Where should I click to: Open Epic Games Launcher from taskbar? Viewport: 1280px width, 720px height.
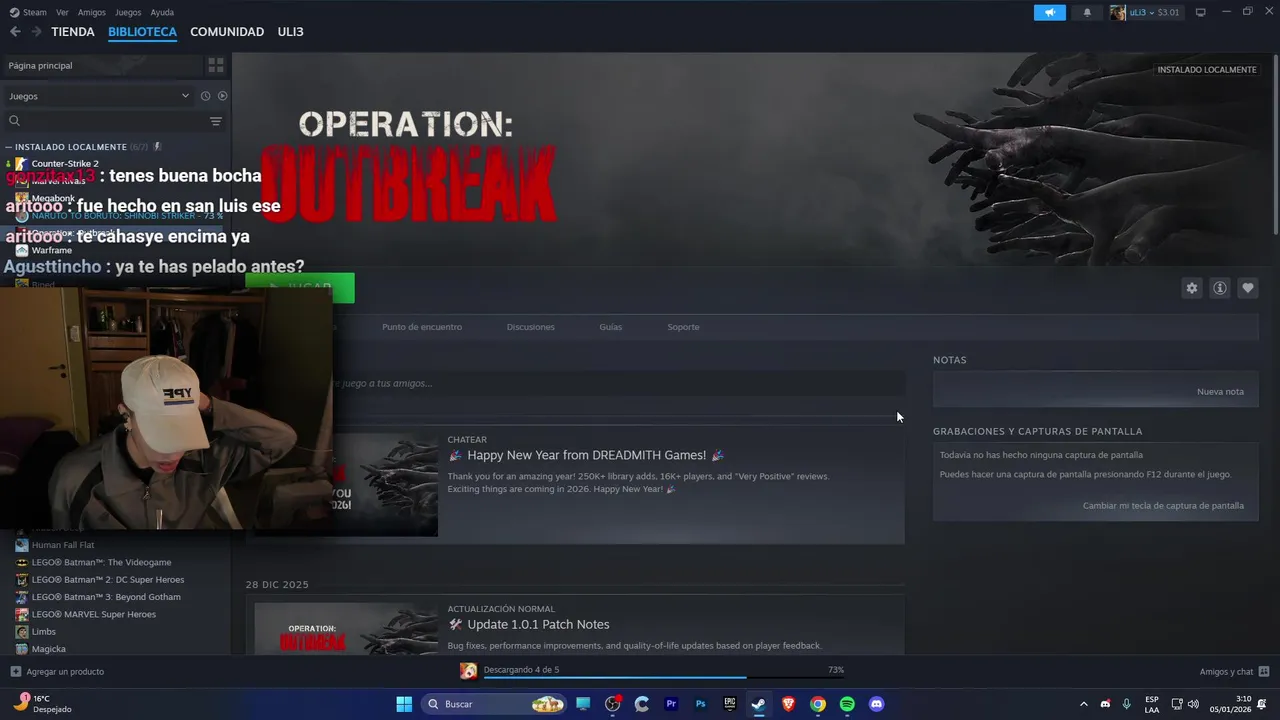[730, 704]
